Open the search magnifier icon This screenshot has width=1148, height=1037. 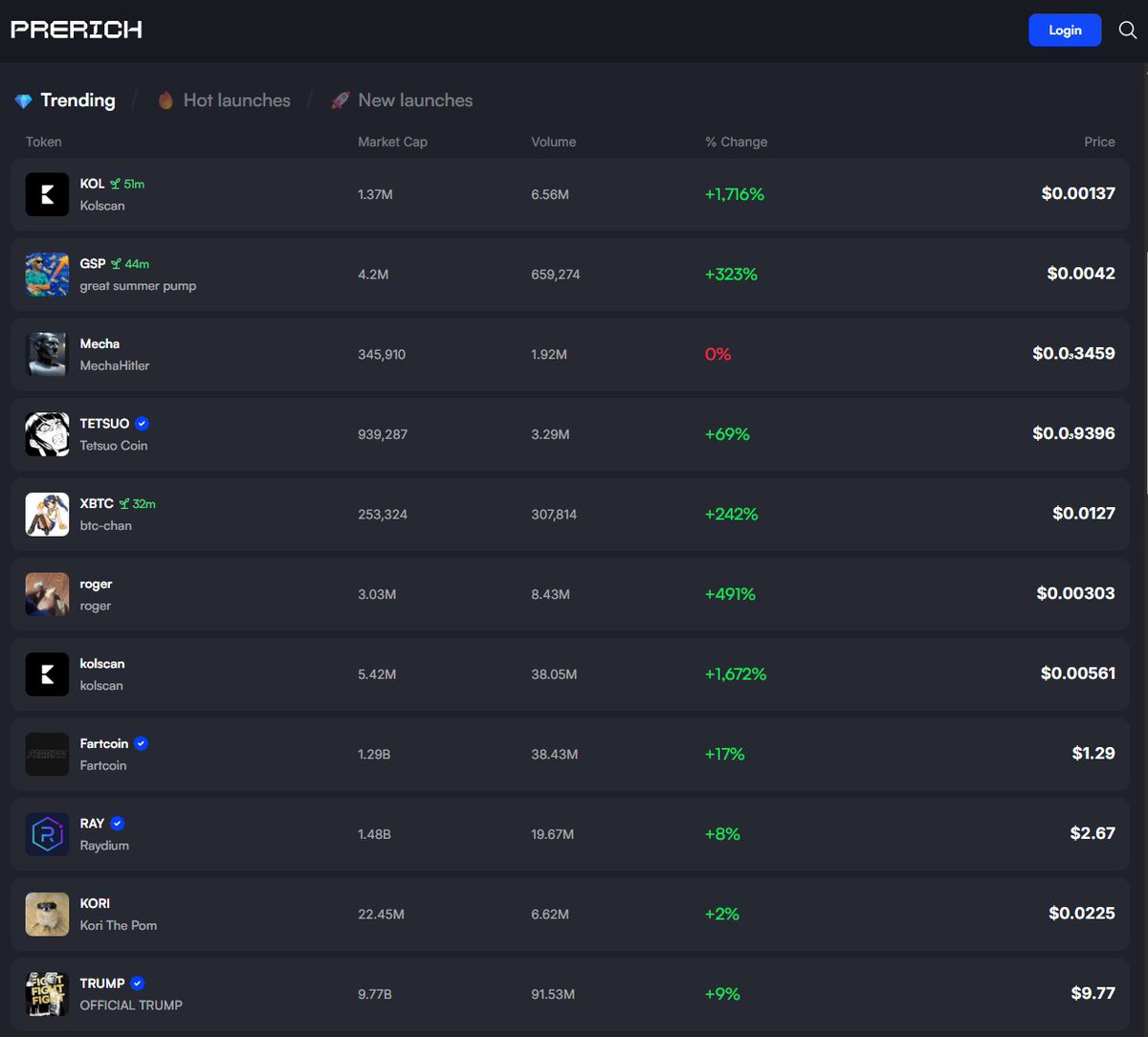click(1128, 30)
